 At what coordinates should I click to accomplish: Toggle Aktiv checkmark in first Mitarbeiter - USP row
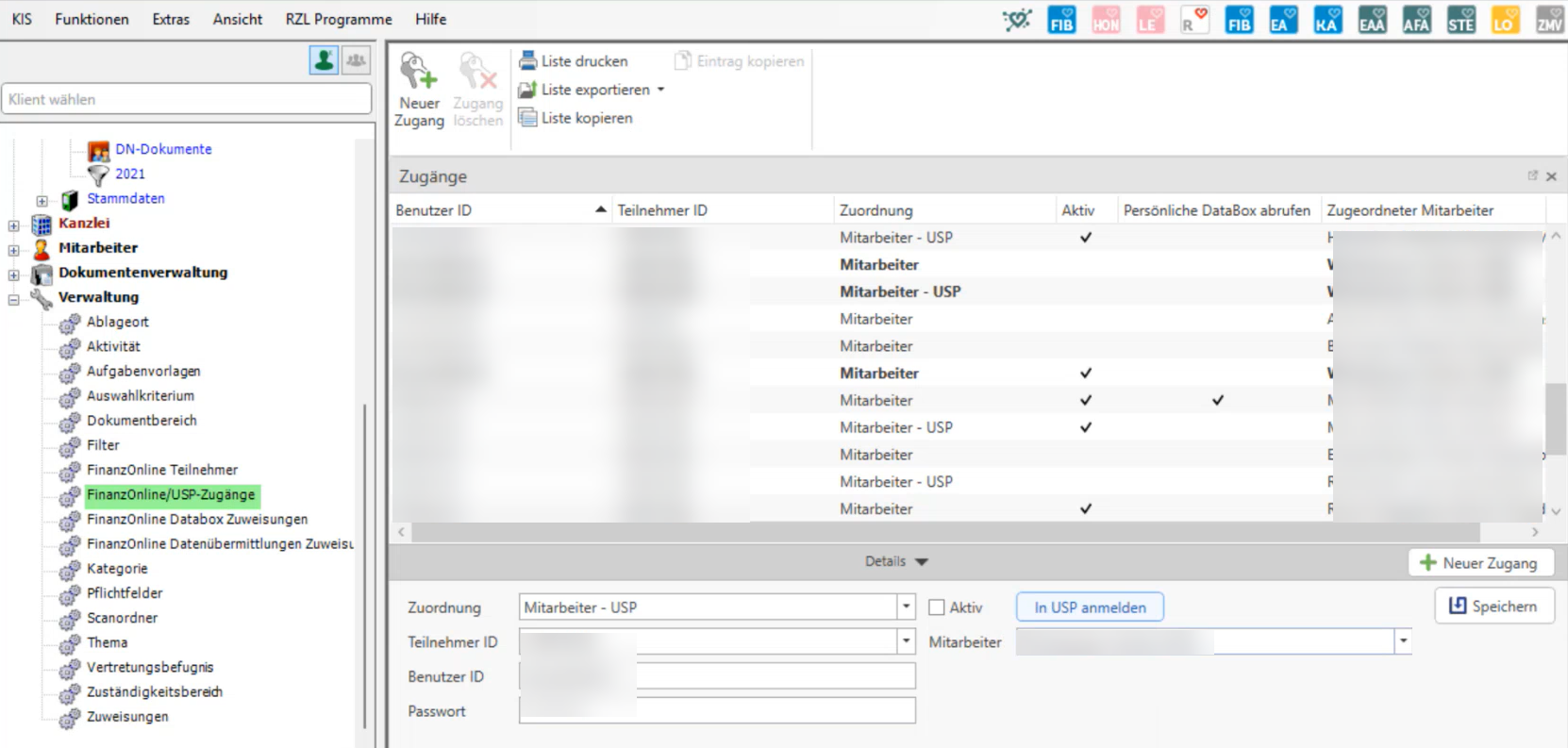click(1086, 238)
